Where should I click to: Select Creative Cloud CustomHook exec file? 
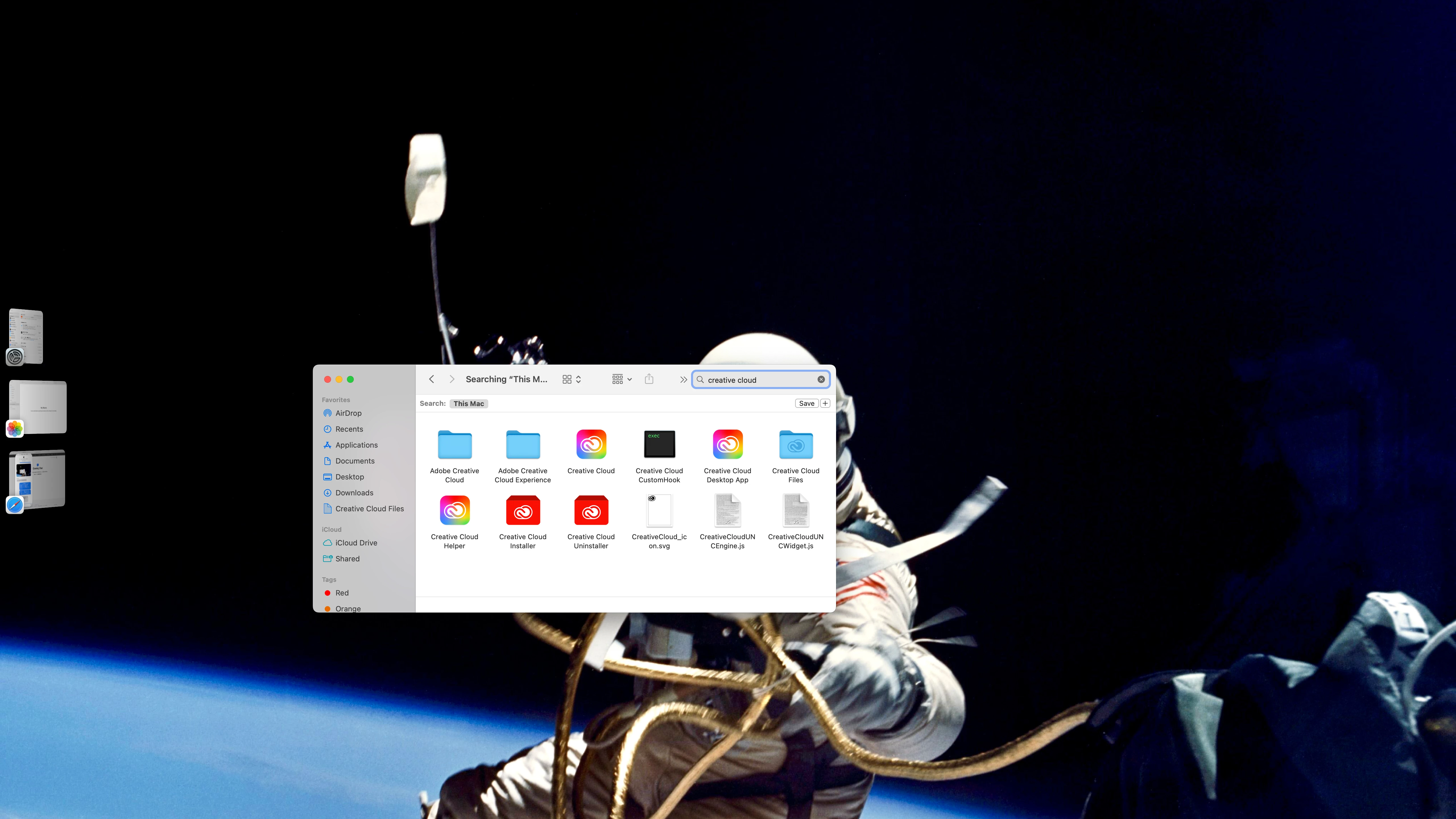pos(659,445)
